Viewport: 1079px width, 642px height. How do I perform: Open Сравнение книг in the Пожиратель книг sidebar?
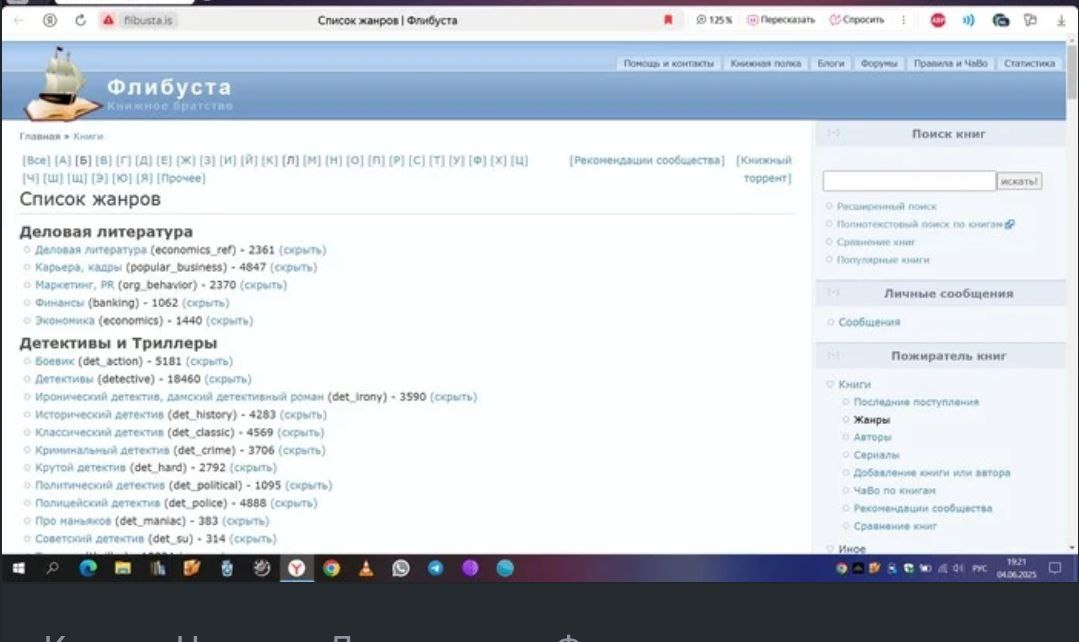895,526
